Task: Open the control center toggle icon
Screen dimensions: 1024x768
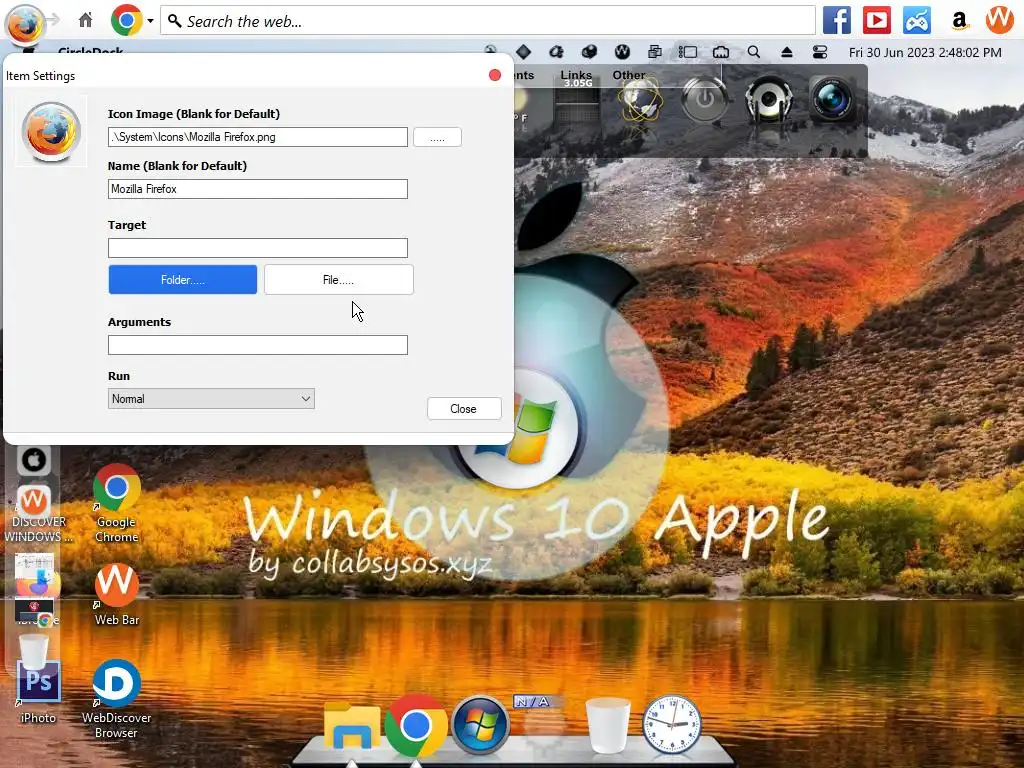Action: 820,52
